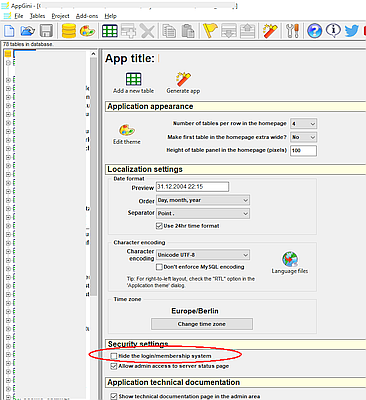Toggle Show technical documentation page checkbox
This screenshot has height=400, width=366.
(x=114, y=396)
